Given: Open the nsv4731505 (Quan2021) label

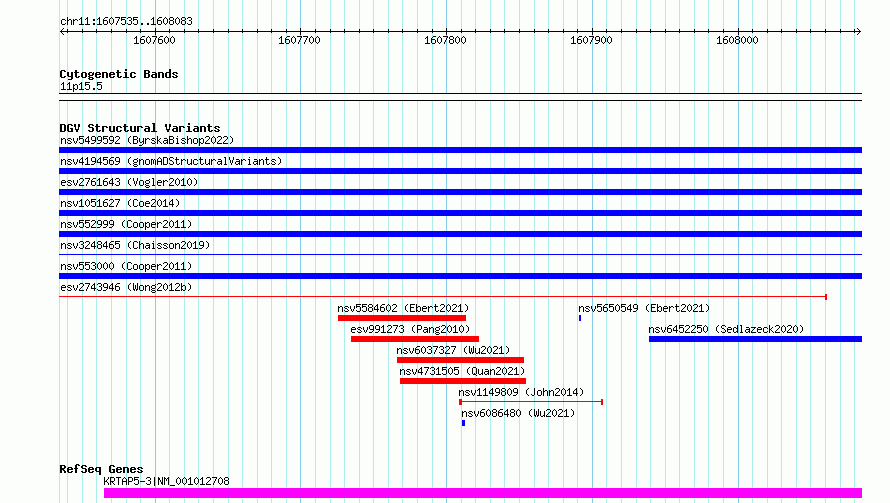Looking at the screenshot, I should coord(463,371).
